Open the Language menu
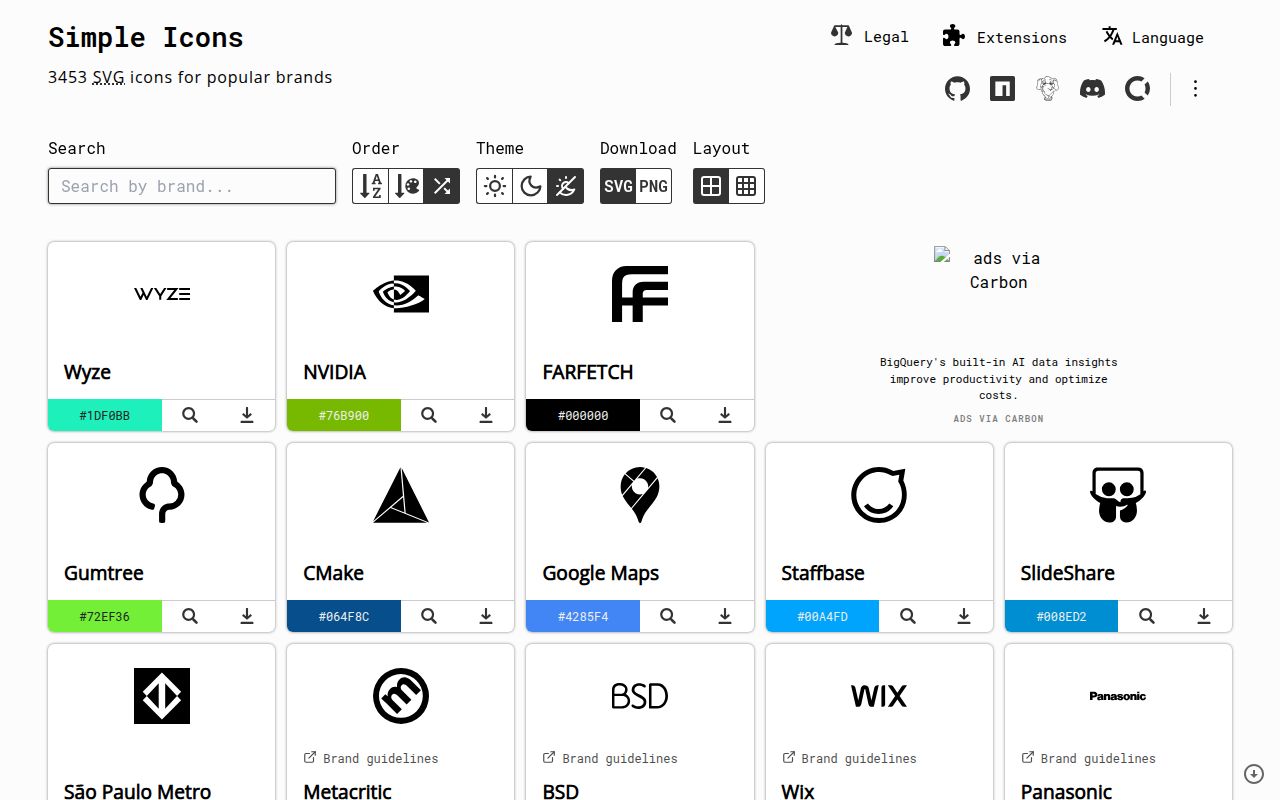This screenshot has height=800, width=1280. 1153,37
